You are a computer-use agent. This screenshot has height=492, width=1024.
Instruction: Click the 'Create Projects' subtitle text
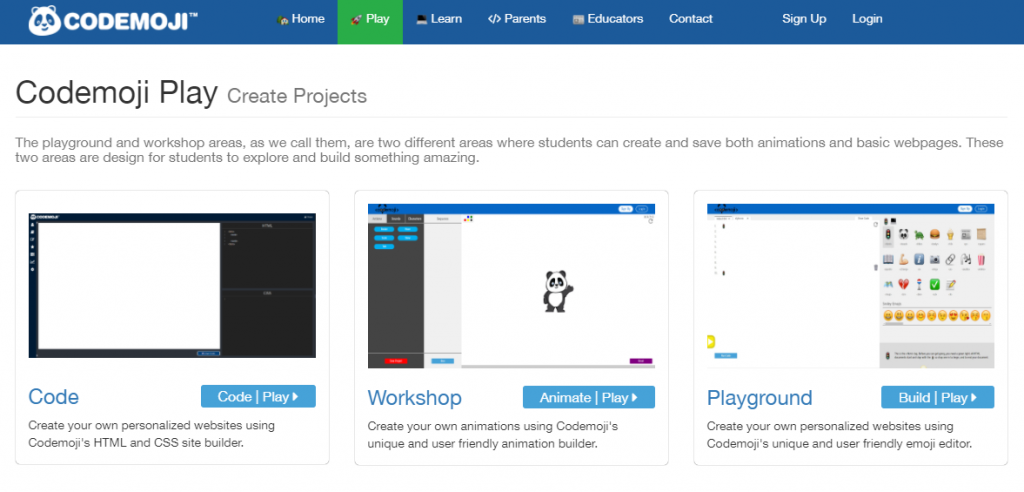click(297, 96)
